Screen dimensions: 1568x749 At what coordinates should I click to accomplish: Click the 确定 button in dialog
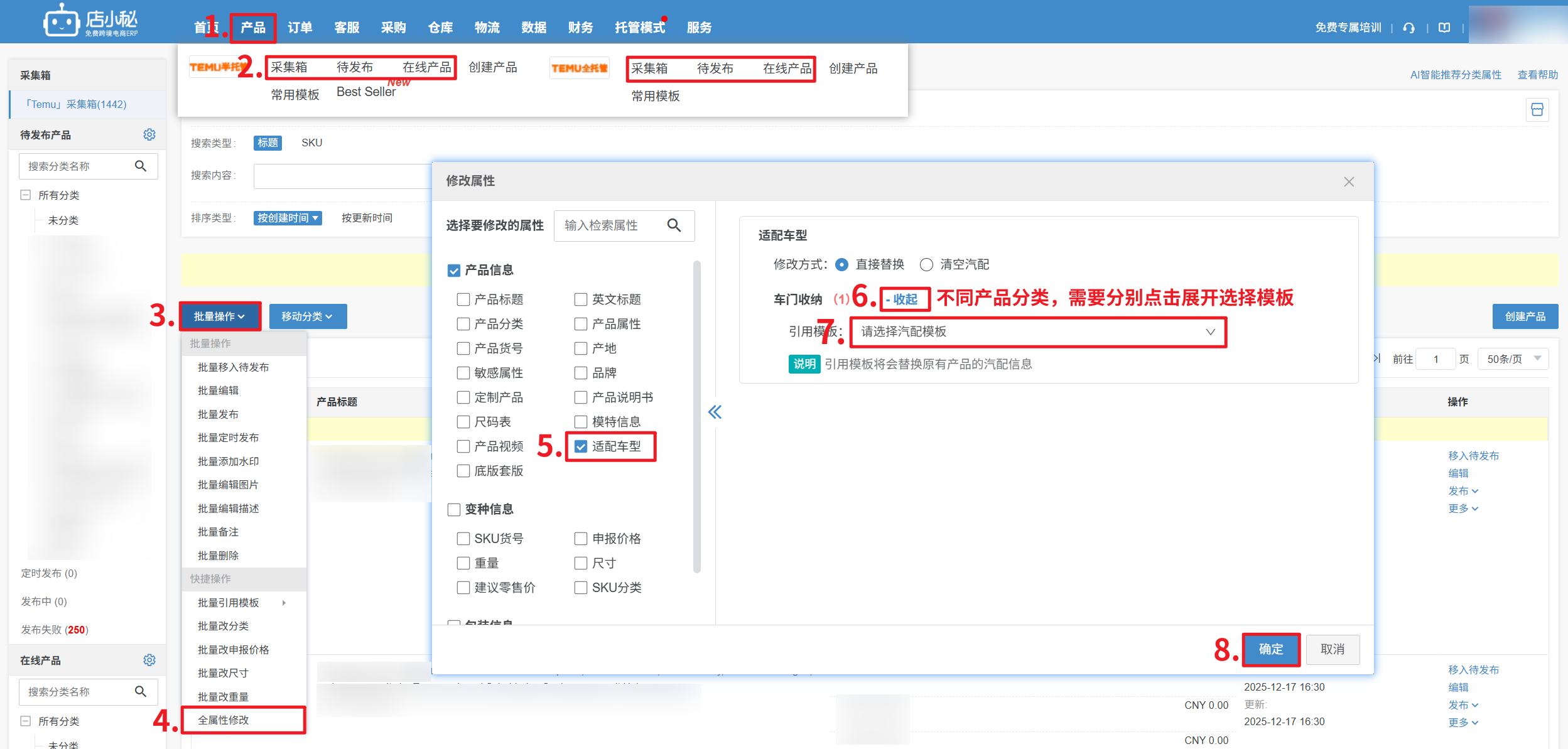[x=1270, y=649]
